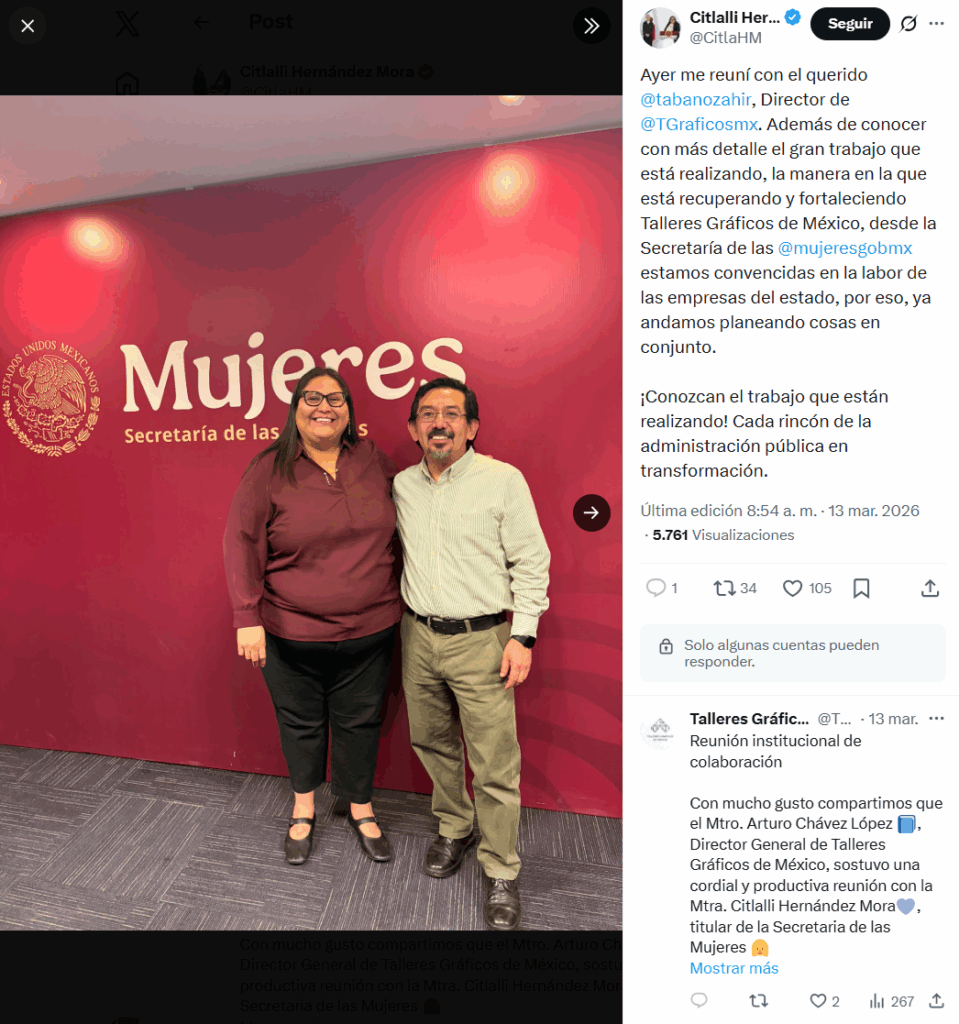This screenshot has width=959, height=1024.
Task: Open more options on Talleres Gráficos reply
Action: [x=936, y=718]
